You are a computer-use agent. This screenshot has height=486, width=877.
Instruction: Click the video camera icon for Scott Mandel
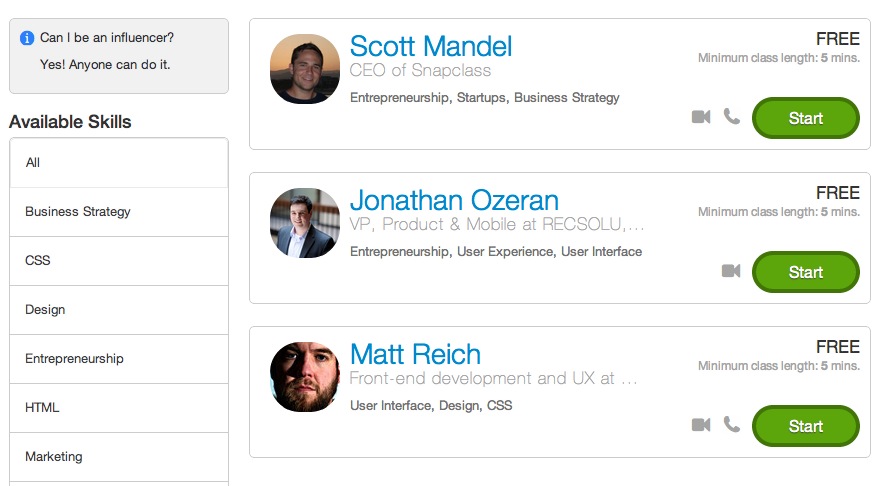[701, 117]
